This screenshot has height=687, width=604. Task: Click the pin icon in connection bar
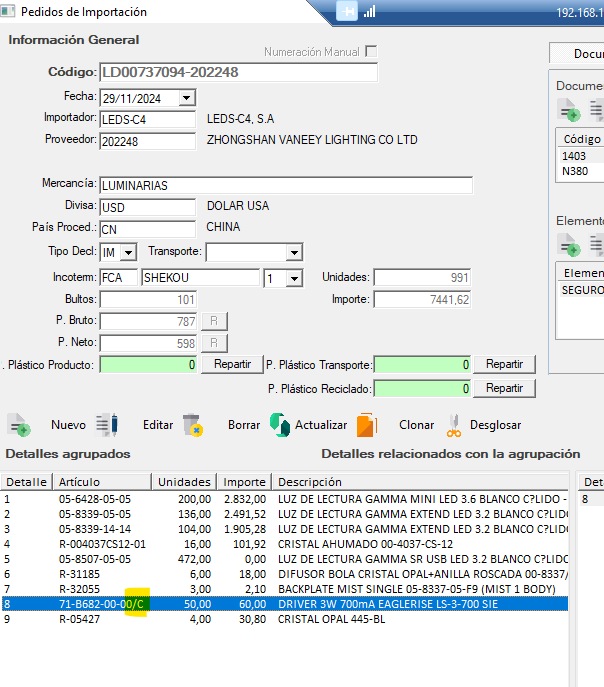click(346, 12)
